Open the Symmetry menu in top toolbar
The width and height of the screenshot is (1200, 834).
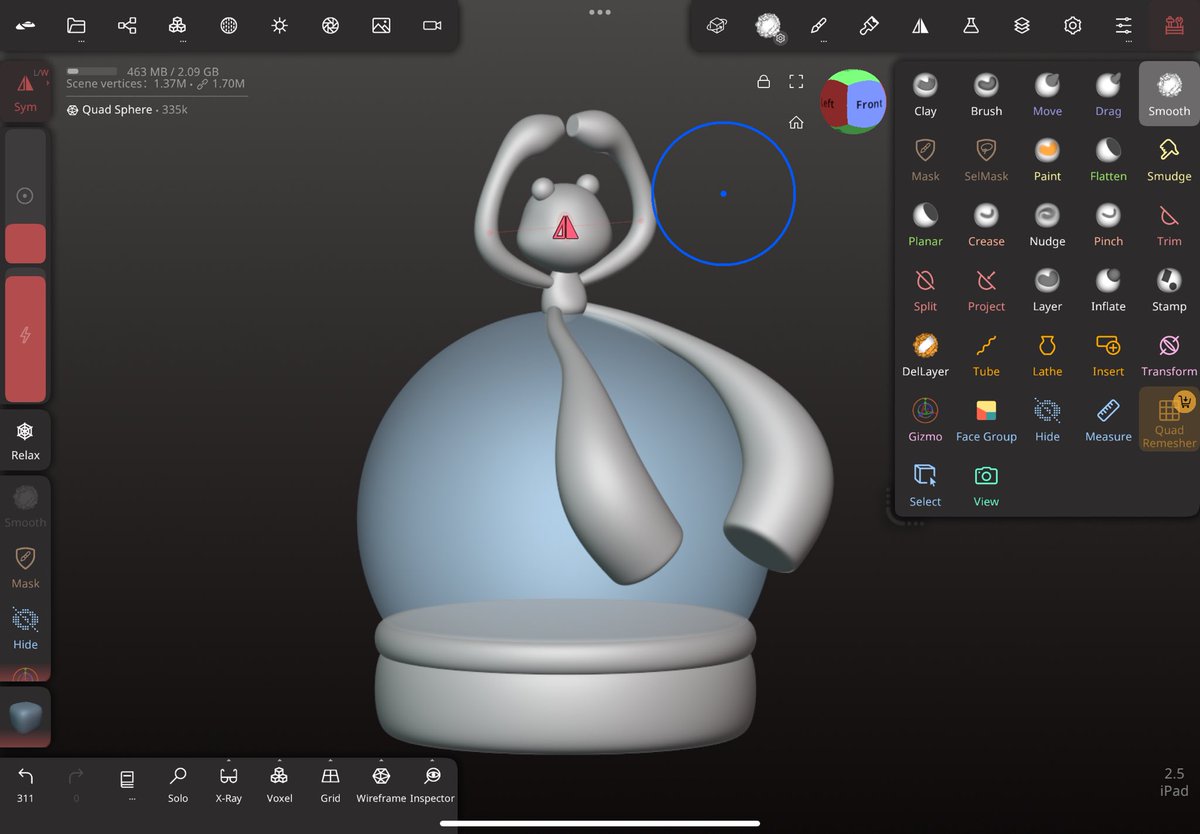coord(920,26)
